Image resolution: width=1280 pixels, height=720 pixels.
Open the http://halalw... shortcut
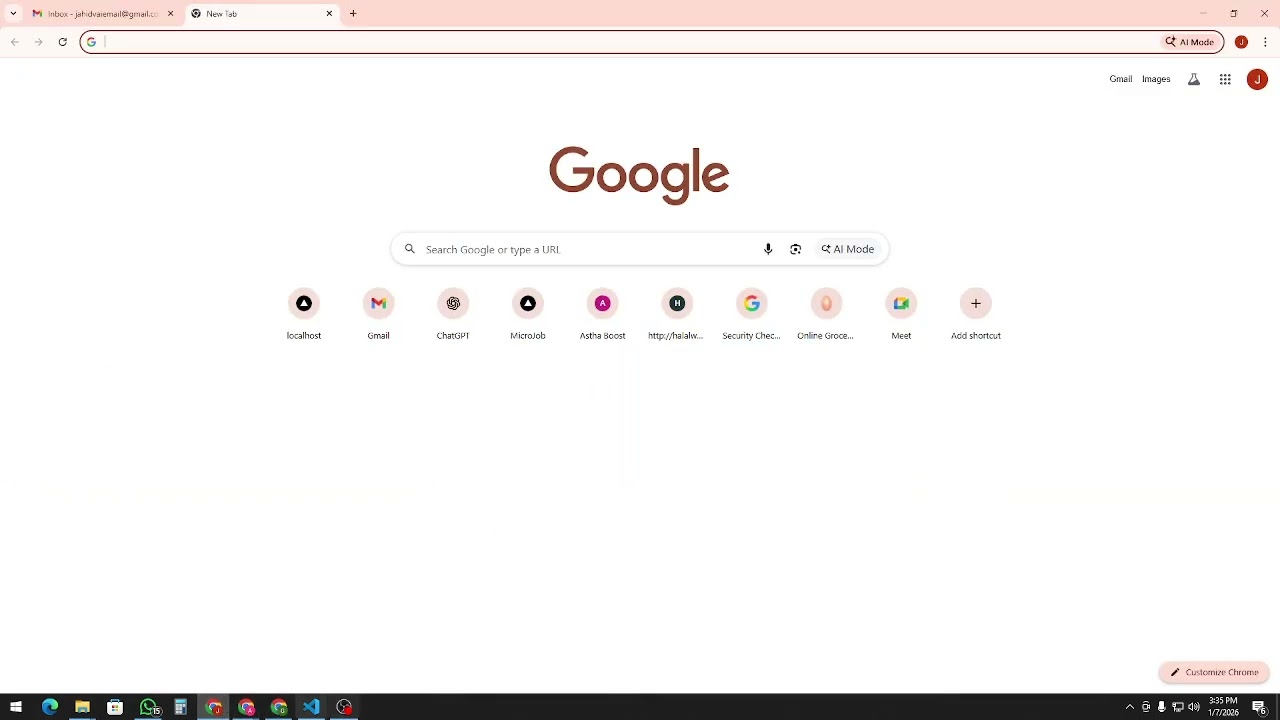(677, 314)
